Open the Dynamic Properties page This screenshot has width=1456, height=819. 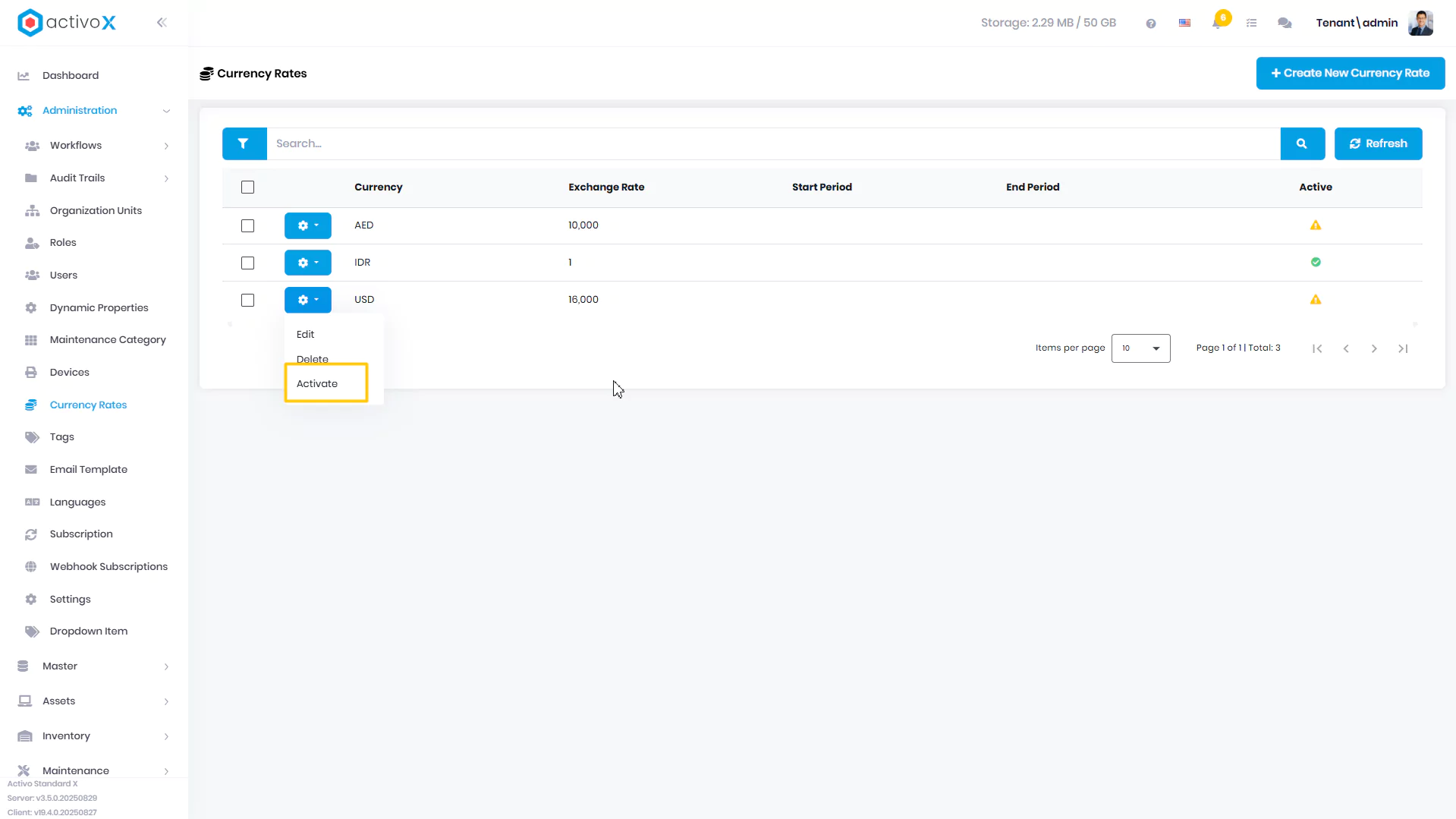point(99,308)
